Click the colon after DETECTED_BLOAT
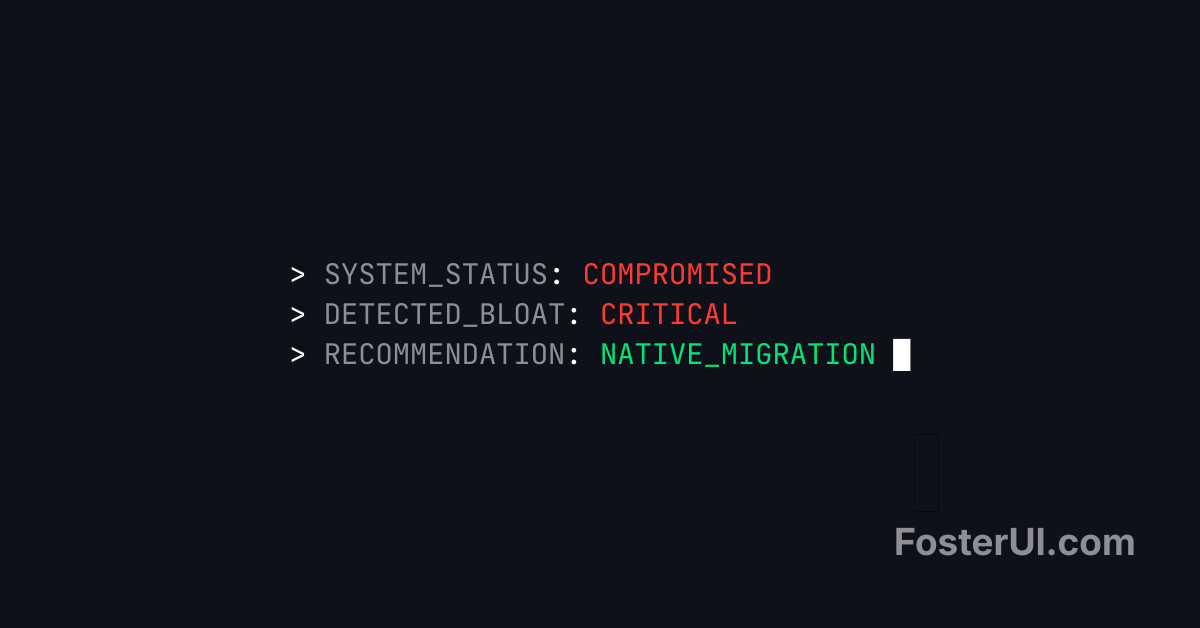 tap(574, 316)
